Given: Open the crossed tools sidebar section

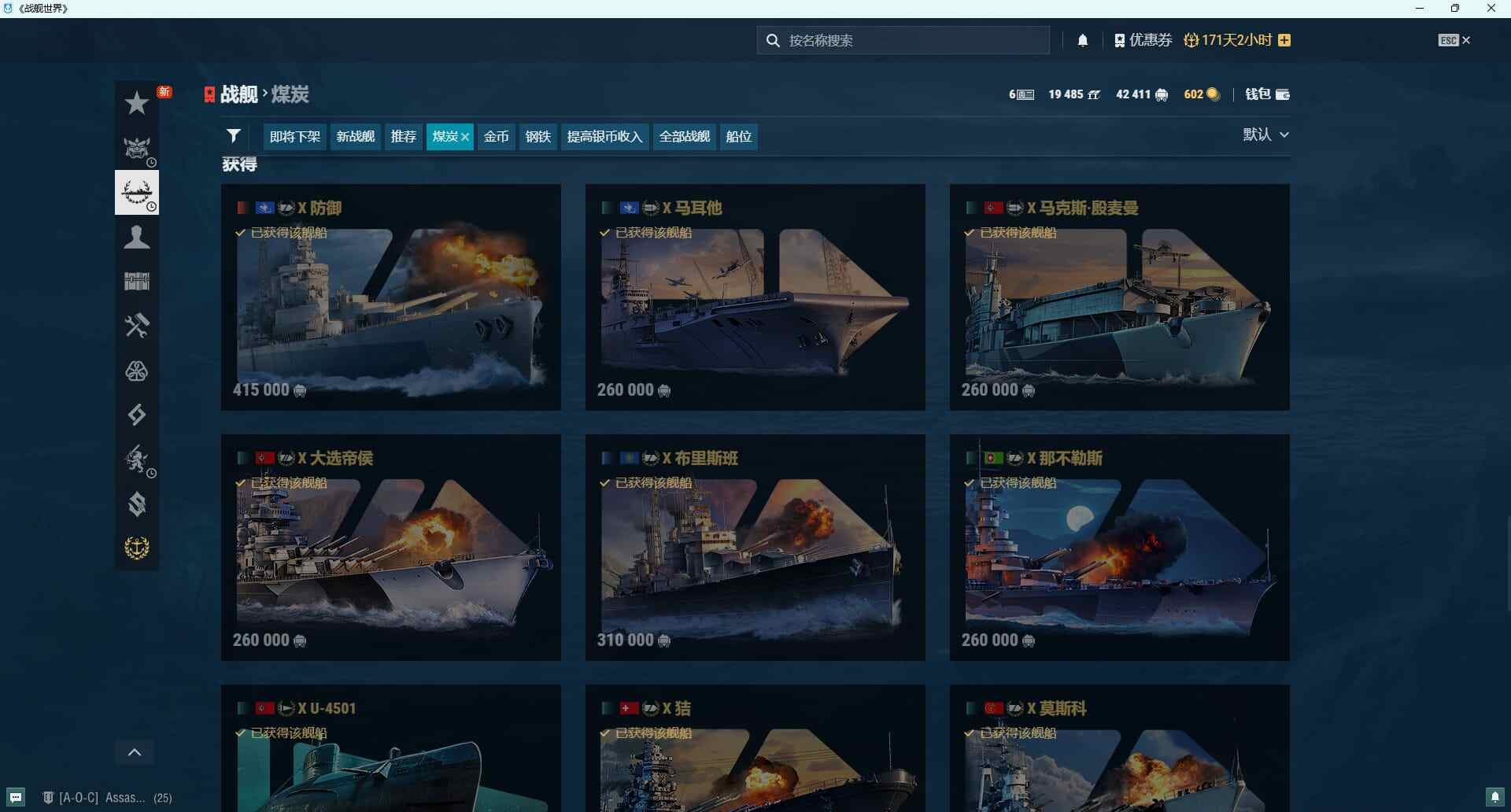Looking at the screenshot, I should pyautogui.click(x=137, y=326).
